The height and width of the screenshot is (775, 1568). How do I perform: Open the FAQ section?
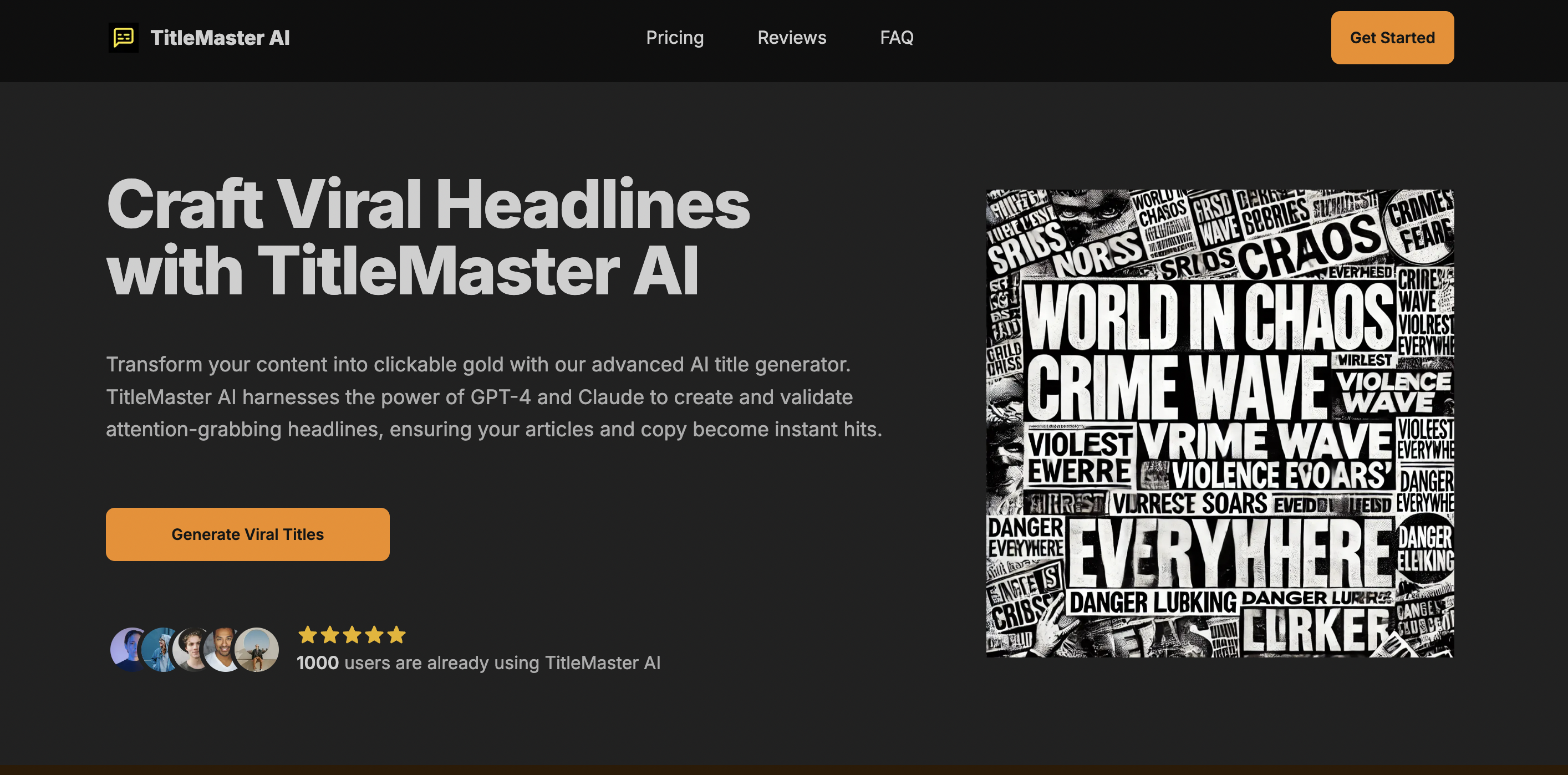pos(897,38)
